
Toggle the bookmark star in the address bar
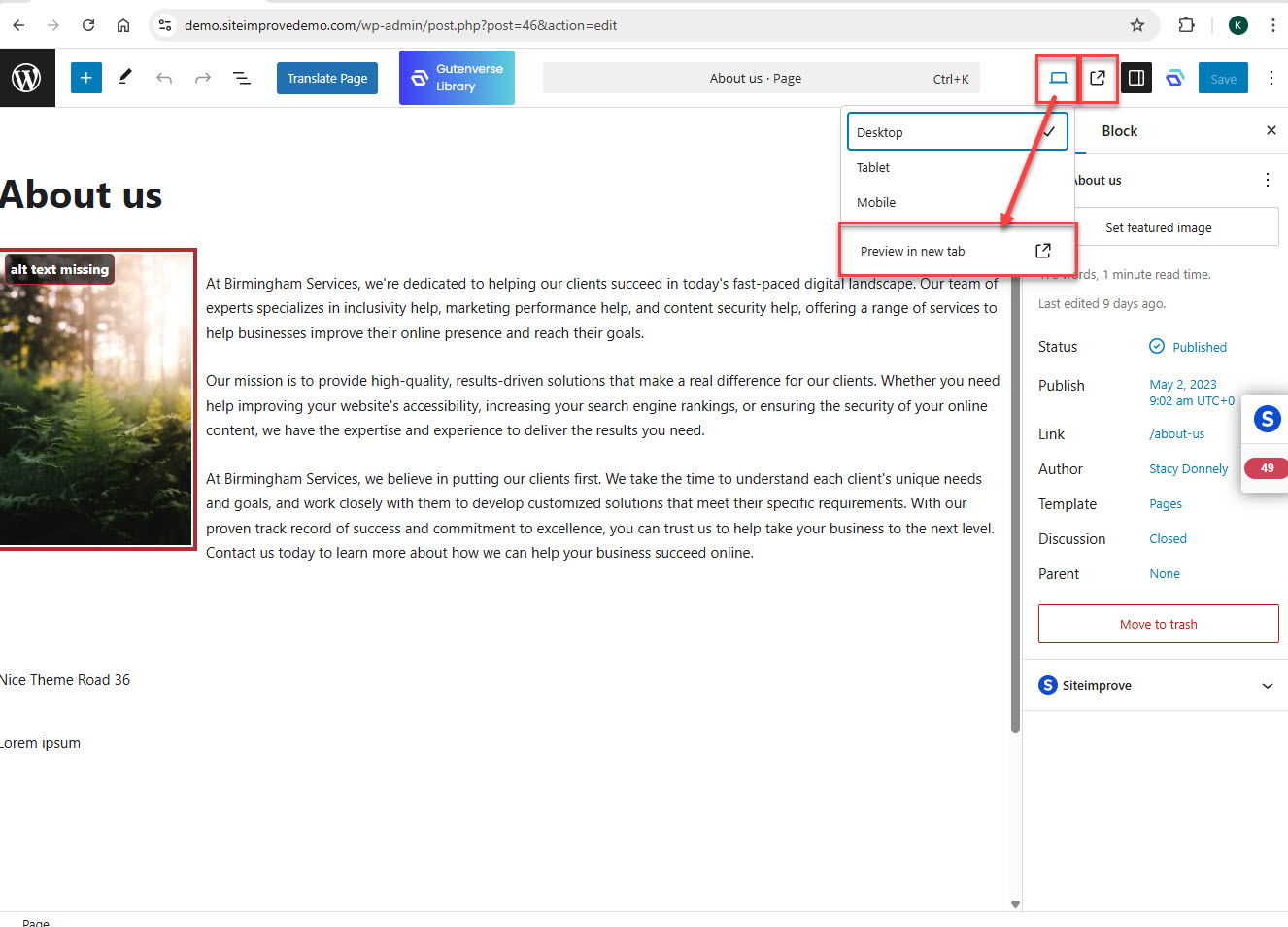(1136, 25)
